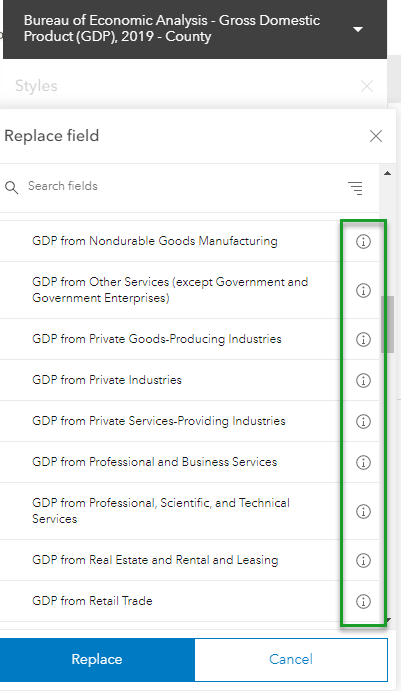
Task: Open the field sort options icon
Action: [x=355, y=188]
